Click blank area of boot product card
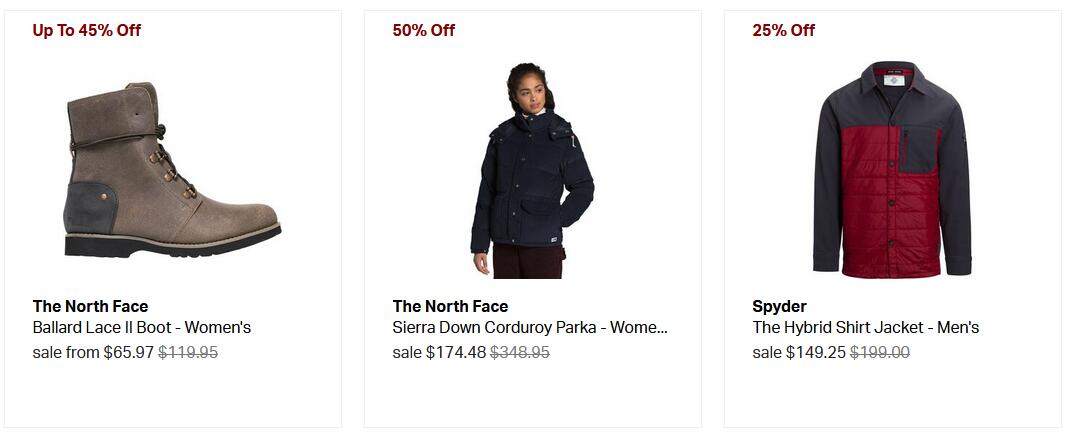The width and height of the screenshot is (1070, 439). point(172,396)
